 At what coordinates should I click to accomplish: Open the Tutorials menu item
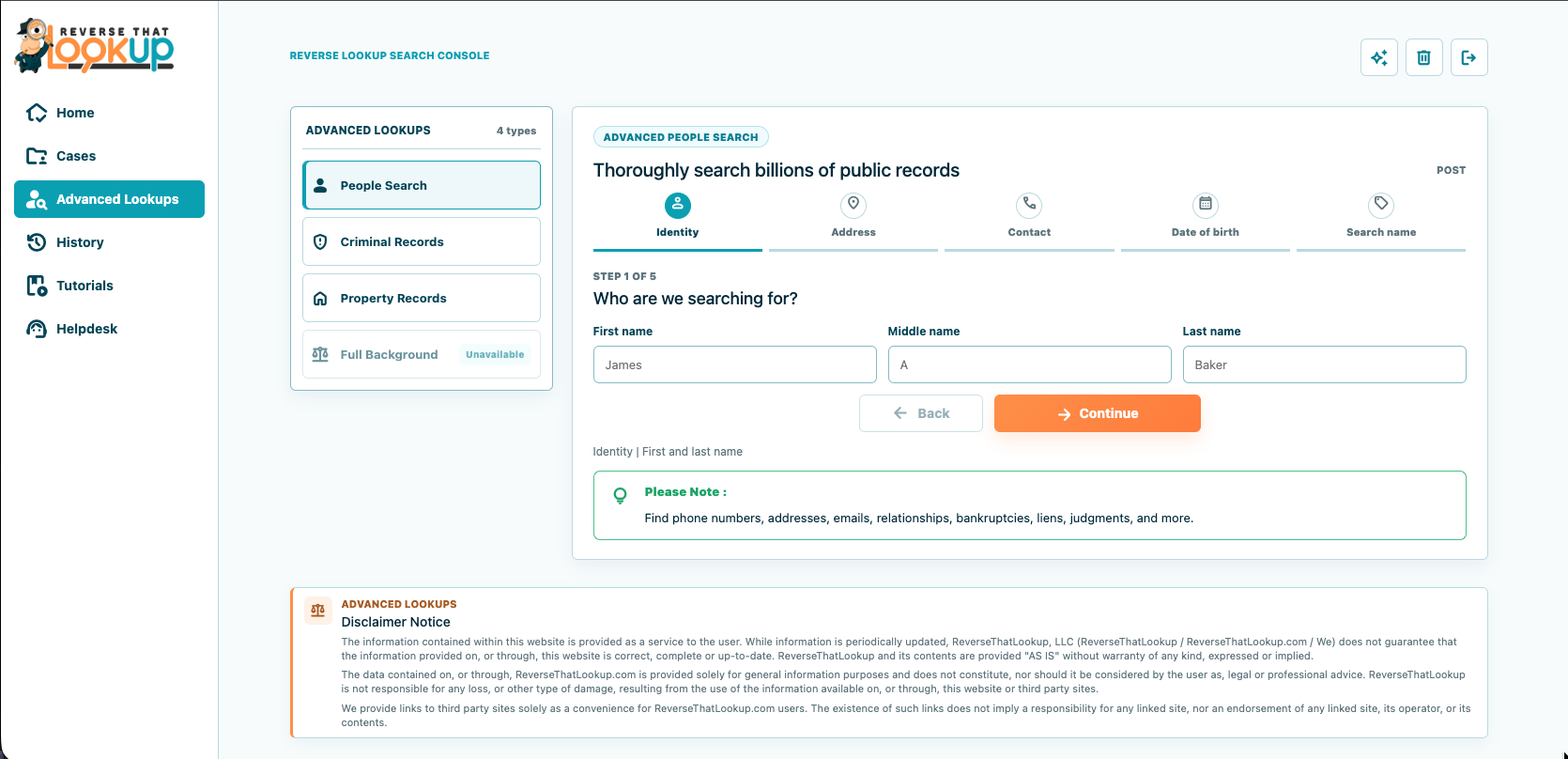pos(109,286)
